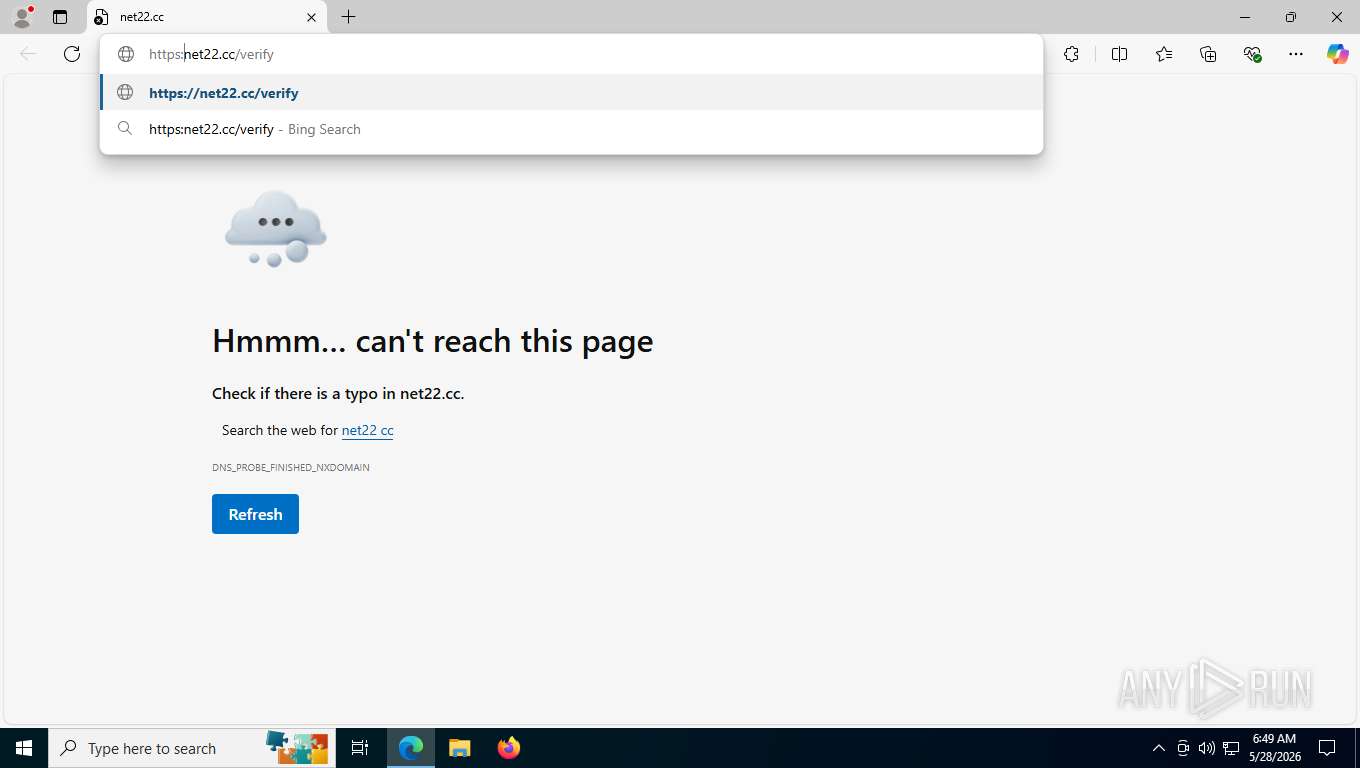Choose the Bing Search suggestion for https:net22.cc/verify
The height and width of the screenshot is (768, 1360).
571,129
